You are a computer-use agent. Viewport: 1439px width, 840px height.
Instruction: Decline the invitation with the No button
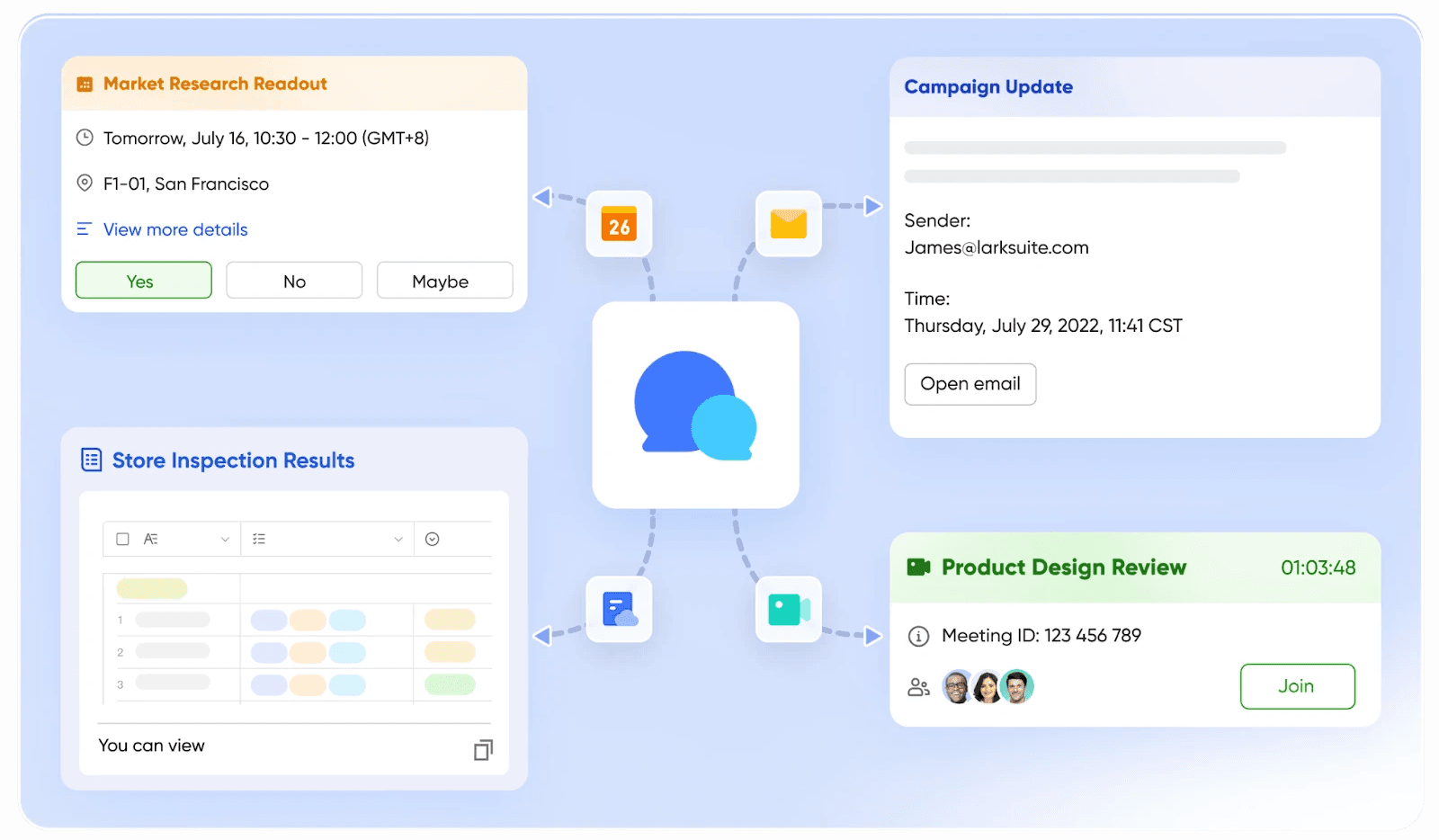[x=294, y=281]
